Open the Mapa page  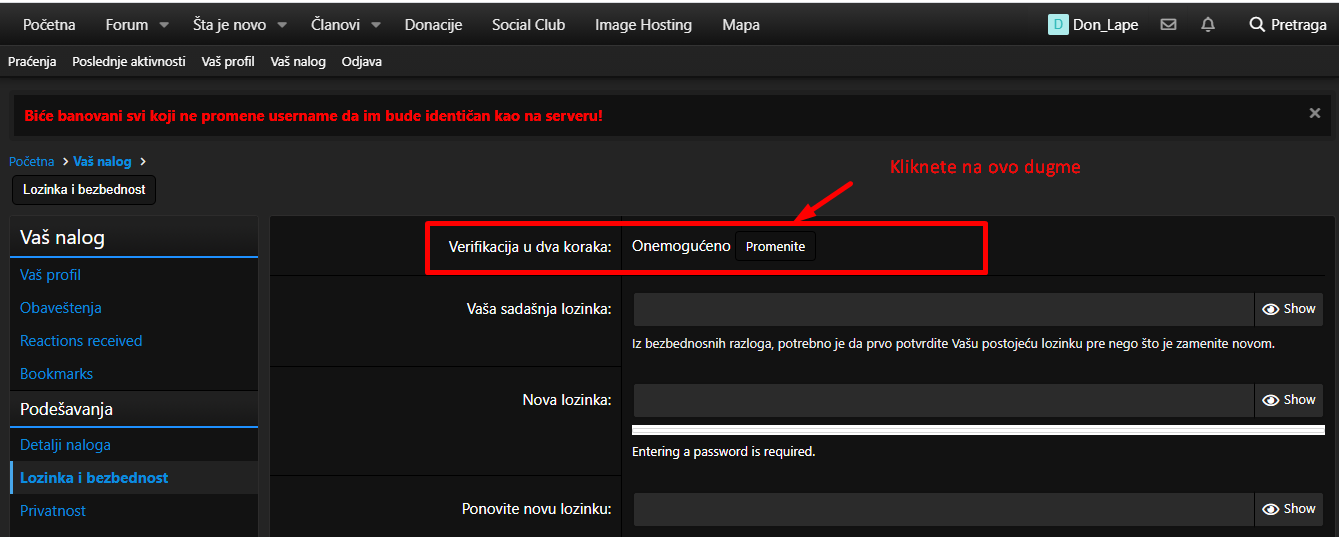point(741,25)
